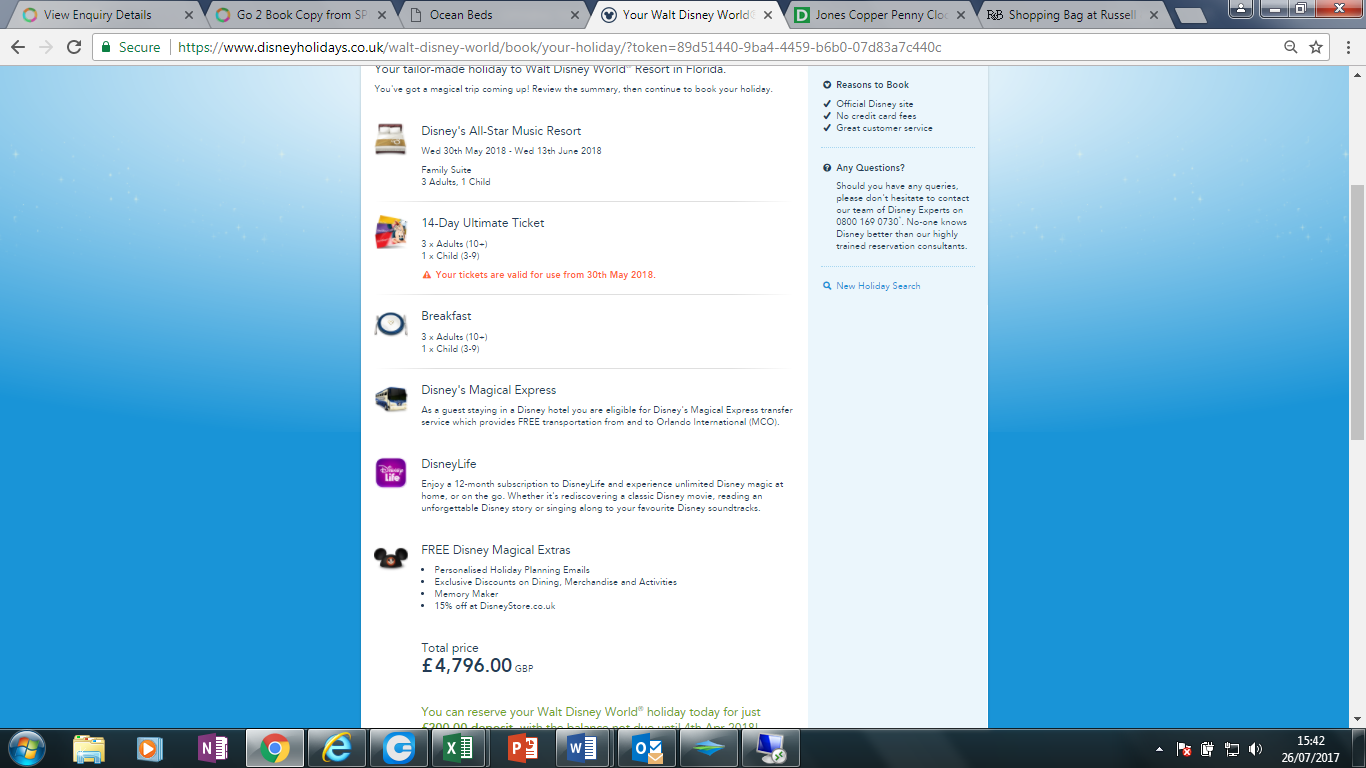Click the Magical Express bus icon
Screen dimensions: 1366x768
coord(390,399)
